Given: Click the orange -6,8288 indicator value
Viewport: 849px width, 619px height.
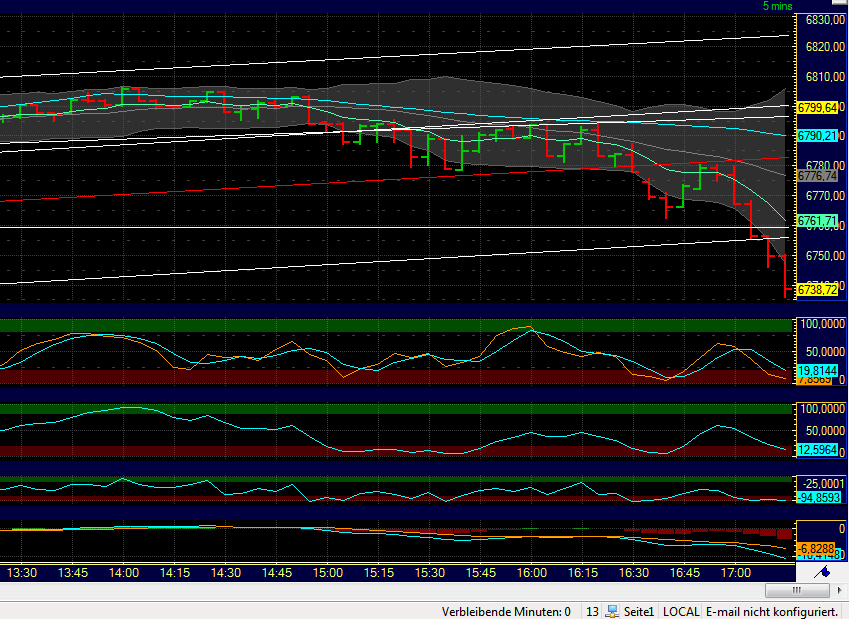Looking at the screenshot, I should coord(814,549).
